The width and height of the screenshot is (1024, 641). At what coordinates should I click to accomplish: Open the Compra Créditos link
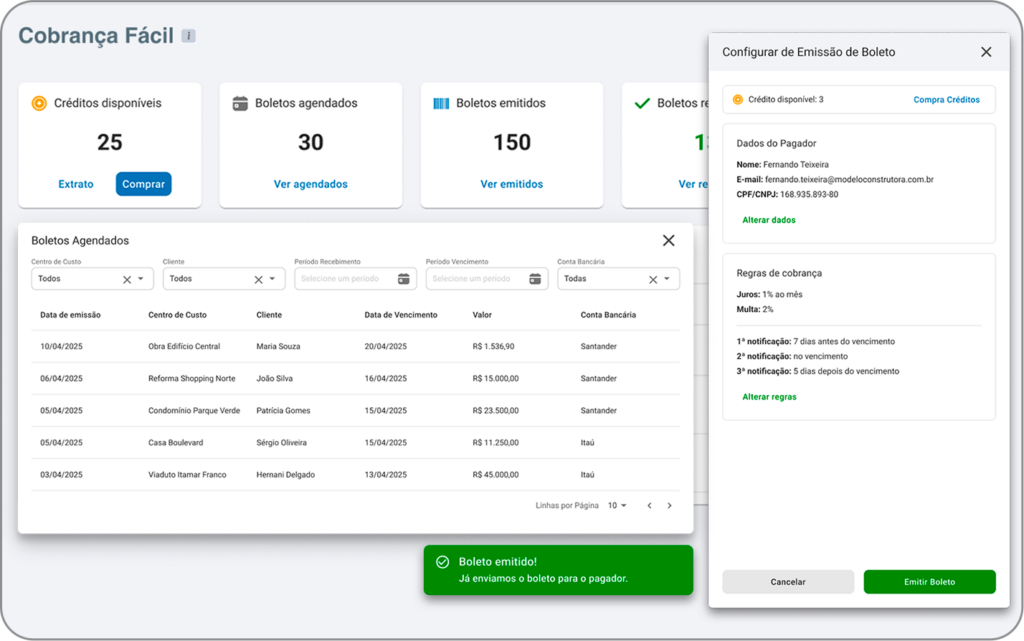[946, 100]
